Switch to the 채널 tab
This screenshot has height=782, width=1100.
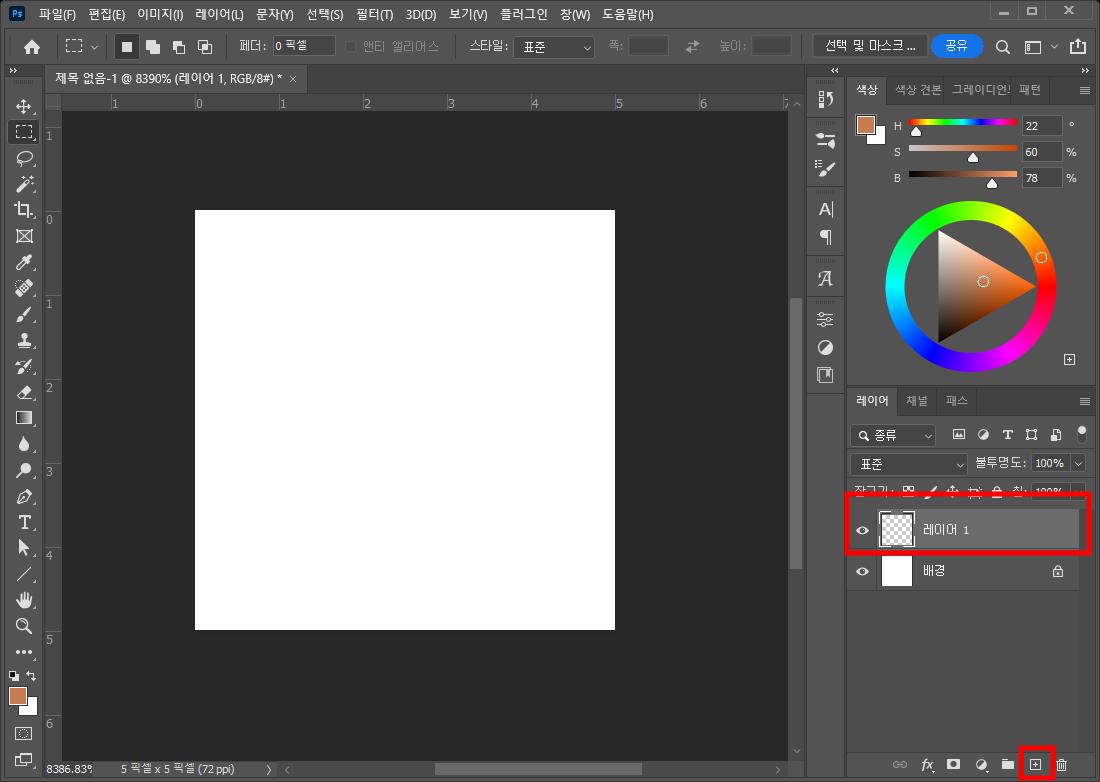pyautogui.click(x=917, y=400)
